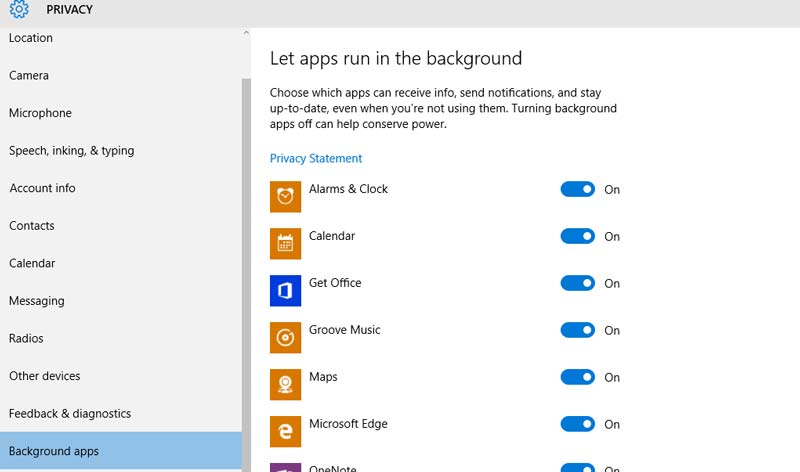Open the Radios section
This screenshot has height=472, width=800.
[121, 338]
